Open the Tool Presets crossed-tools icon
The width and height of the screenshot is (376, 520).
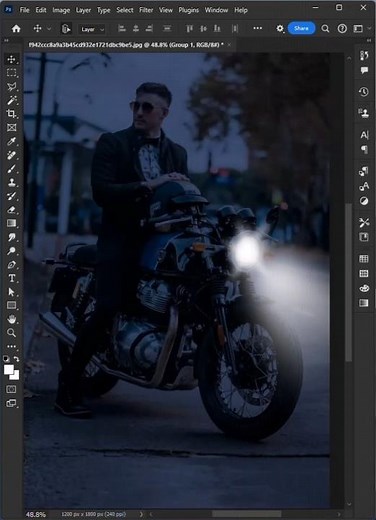pyautogui.click(x=364, y=222)
